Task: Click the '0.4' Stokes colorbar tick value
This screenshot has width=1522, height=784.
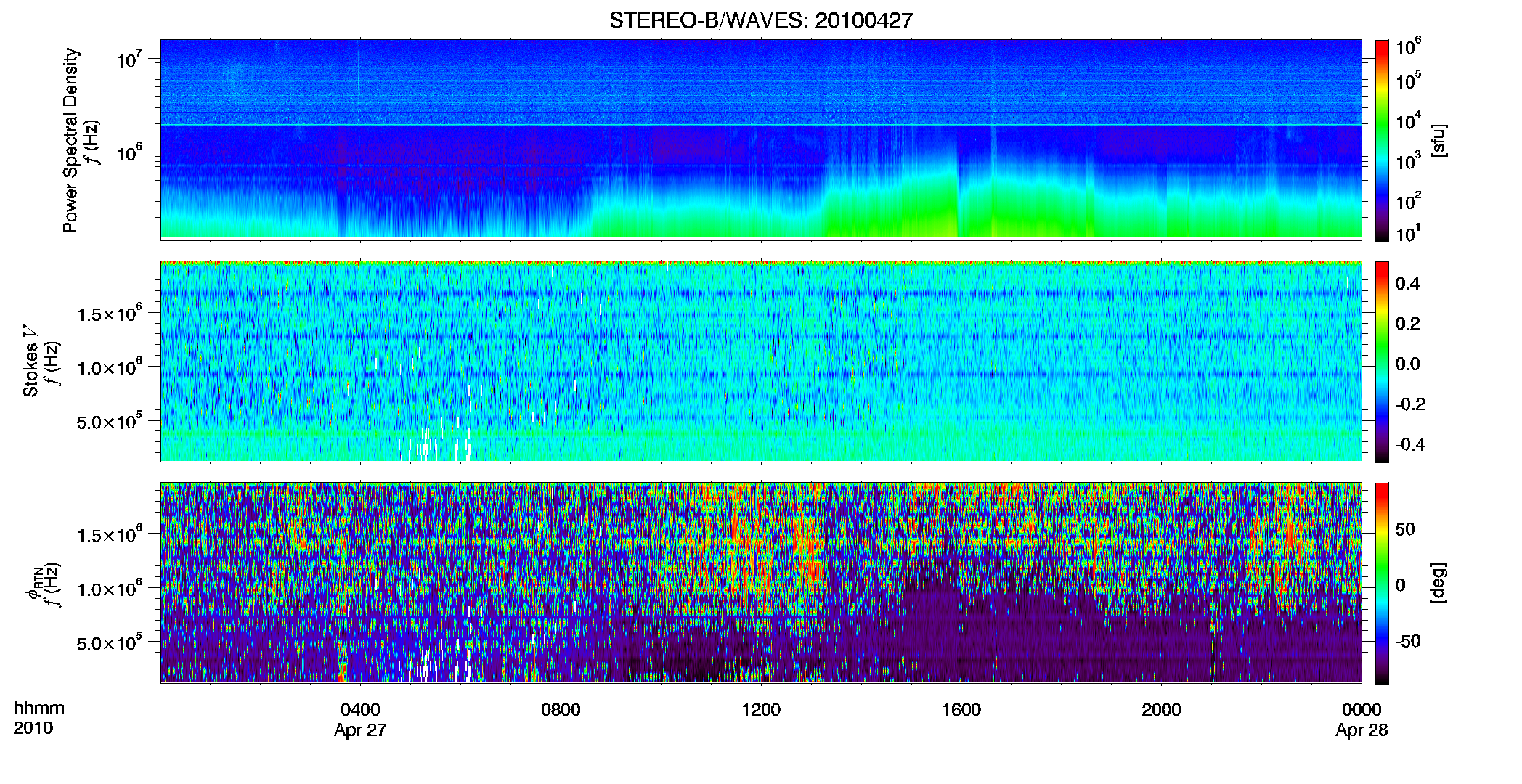Action: (x=1407, y=284)
